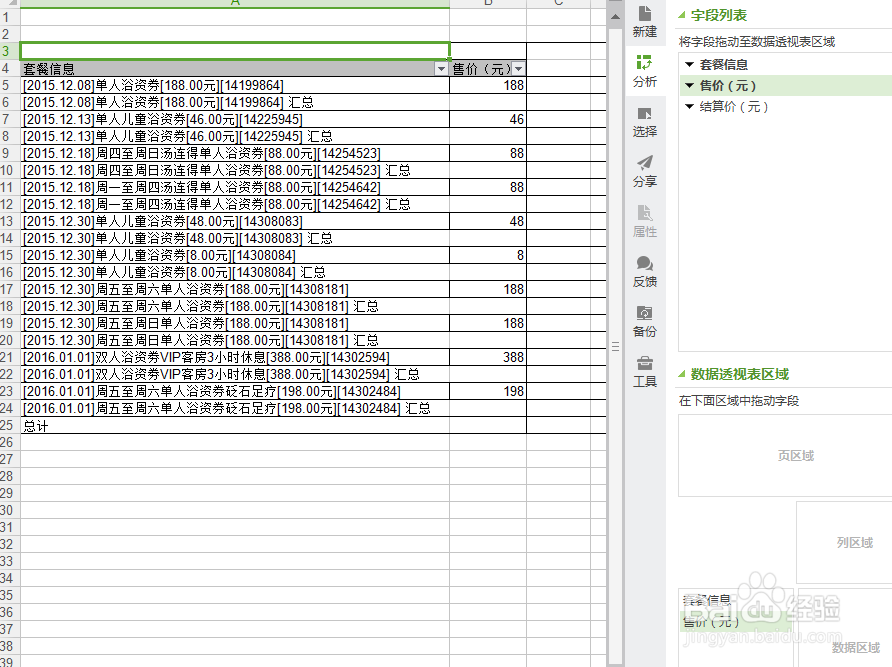
Task: Click cell [2015.12.30]周五至周日单人浴资券[188.00元] 汇总
Action: coord(235,340)
